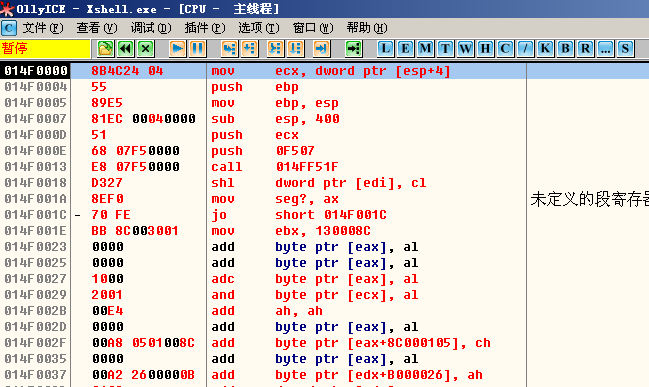Open the 查看(V) menu
The image size is (649, 387).
(x=97, y=28)
